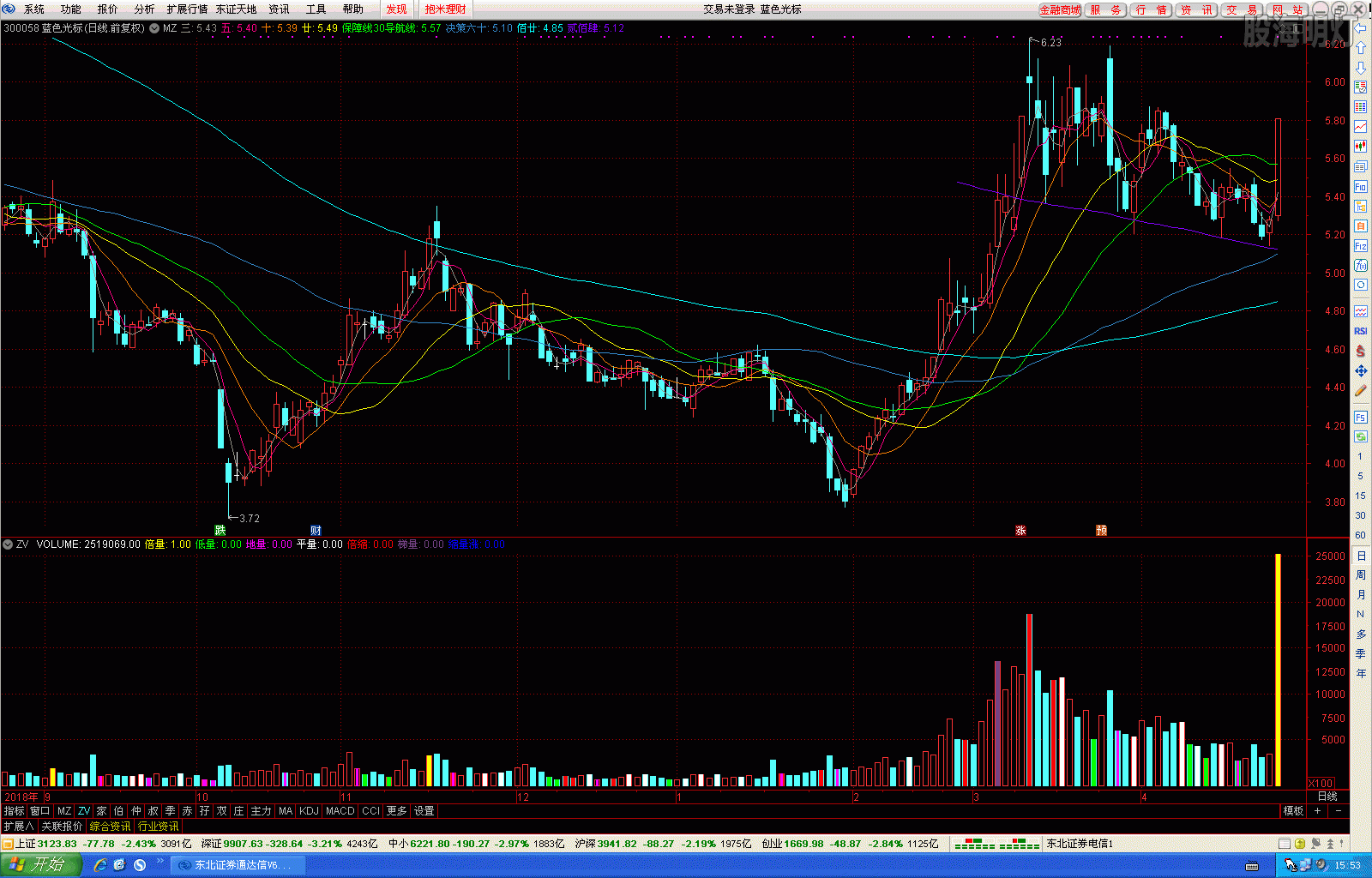This screenshot has height=878, width=1372.
Task: Open the f(x) formula manager icon
Action: [x=1361, y=266]
